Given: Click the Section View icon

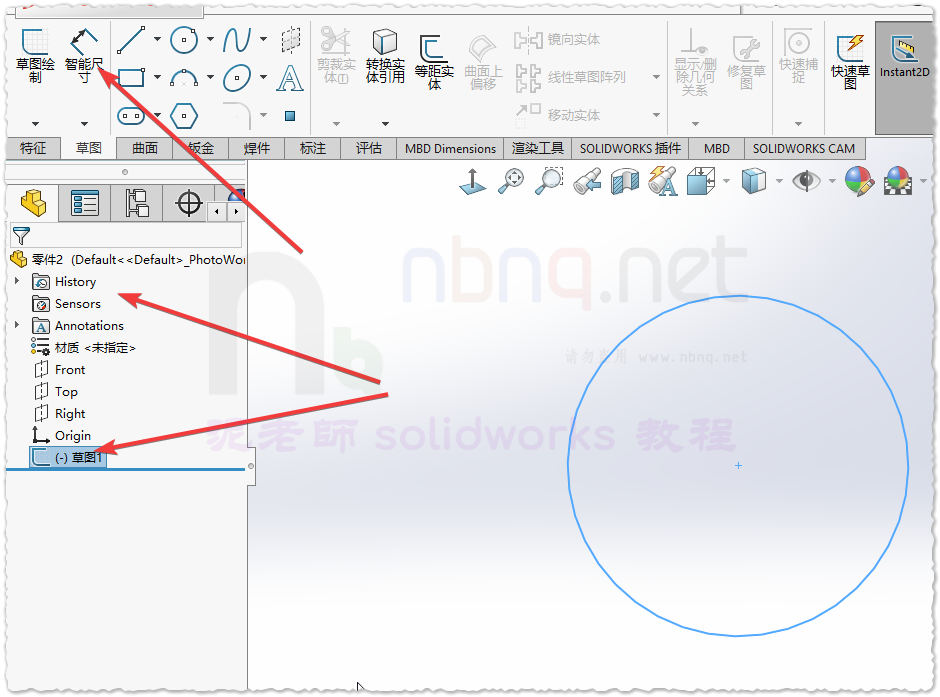Looking at the screenshot, I should (625, 182).
